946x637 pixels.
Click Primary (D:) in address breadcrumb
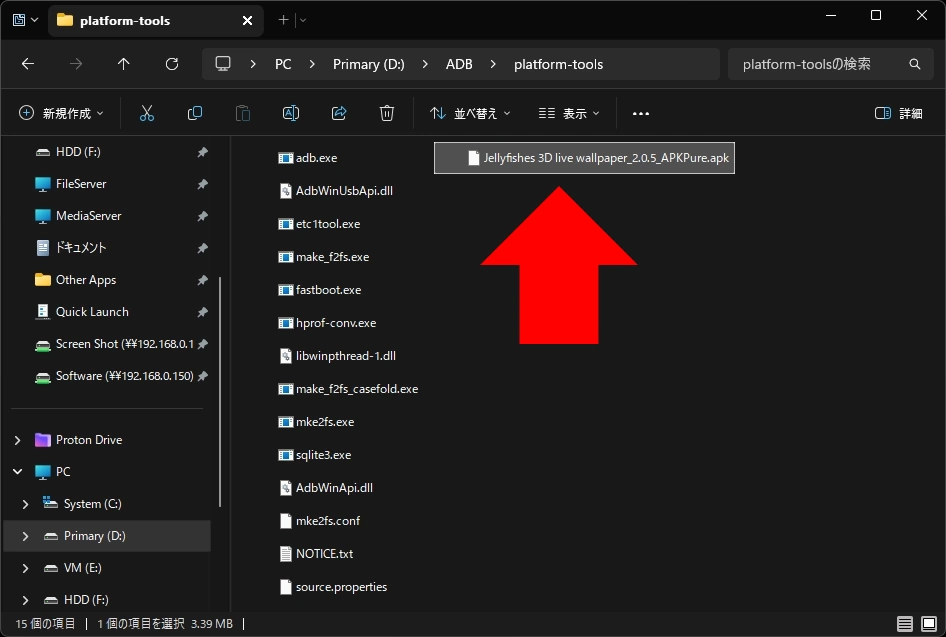tap(369, 64)
